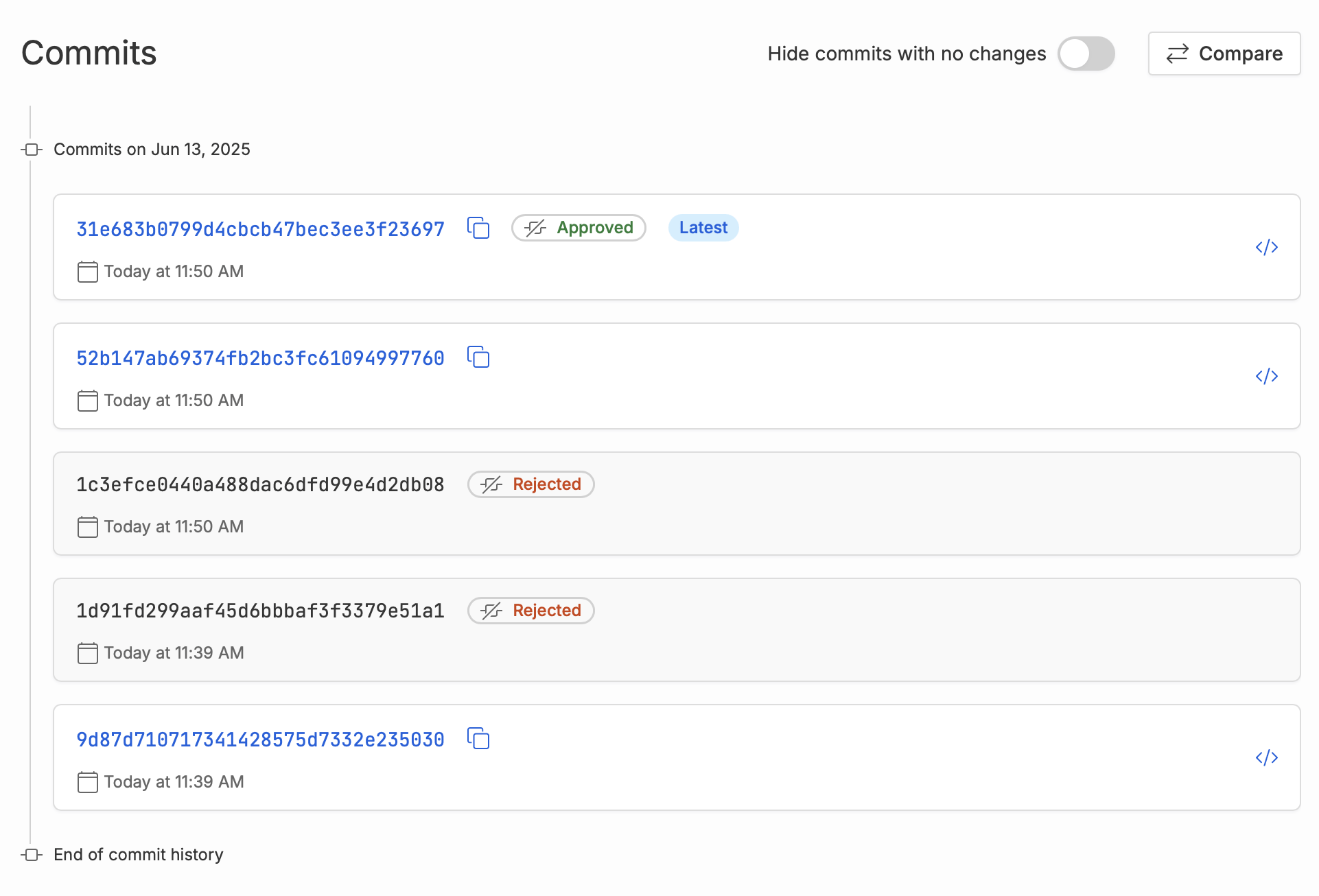This screenshot has height=896, width=1319.
Task: Click 'End of commit history' text
Action: click(139, 855)
